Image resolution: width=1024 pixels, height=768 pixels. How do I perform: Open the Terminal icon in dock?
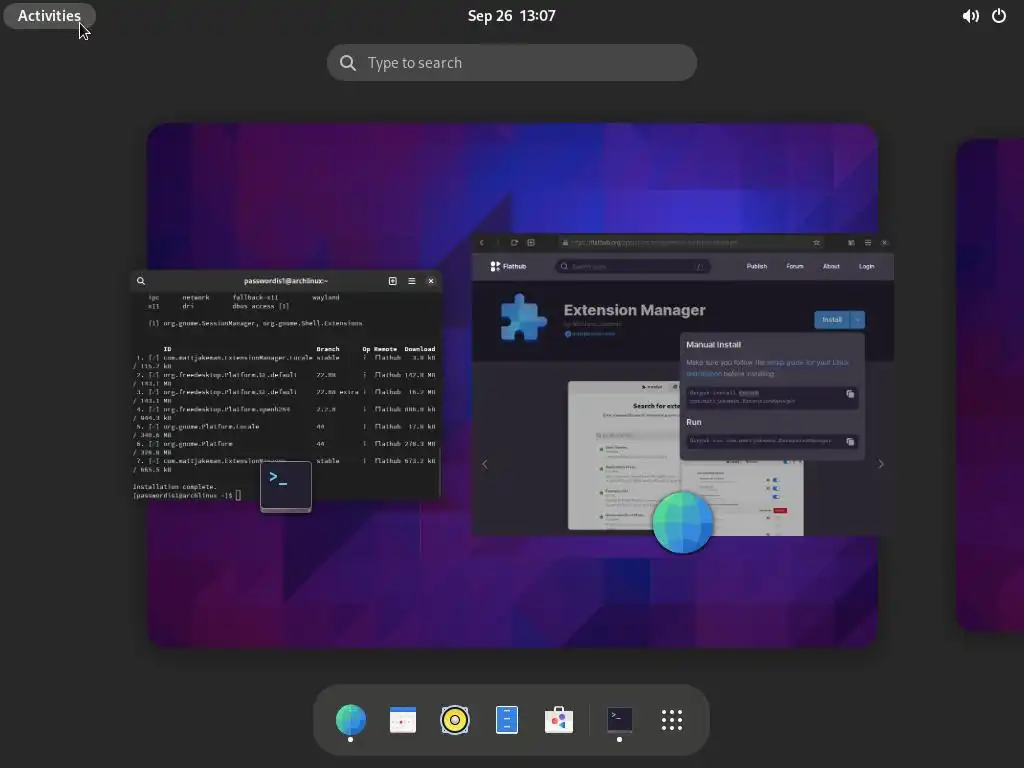619,720
